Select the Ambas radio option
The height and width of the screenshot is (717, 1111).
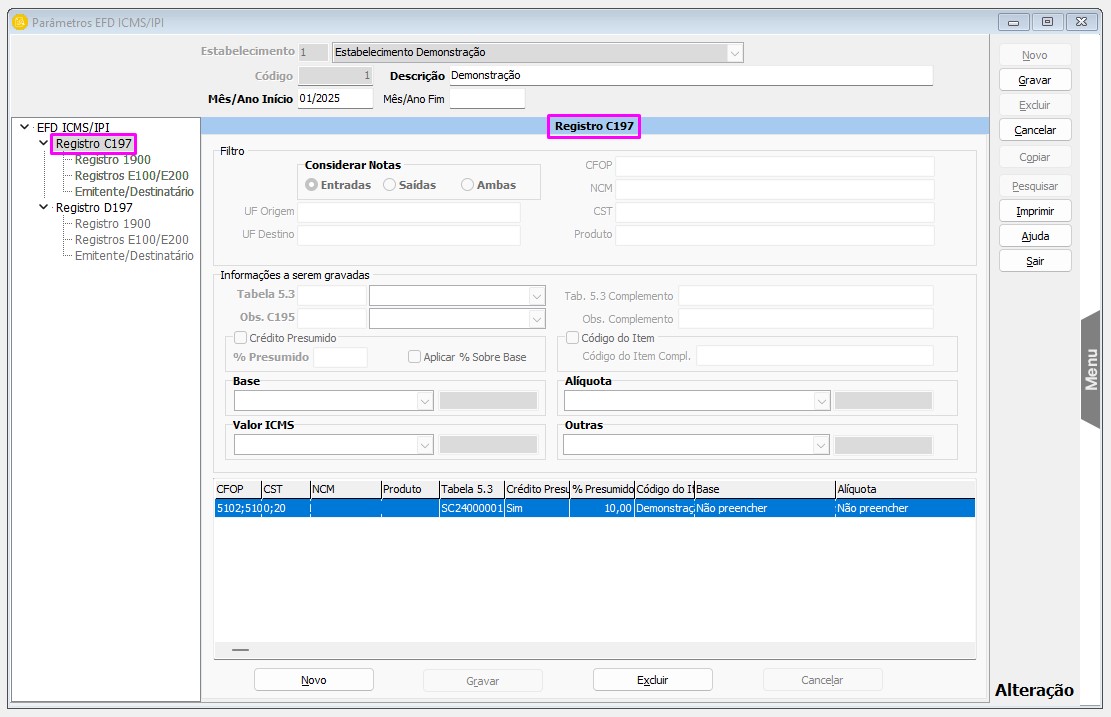coord(467,185)
